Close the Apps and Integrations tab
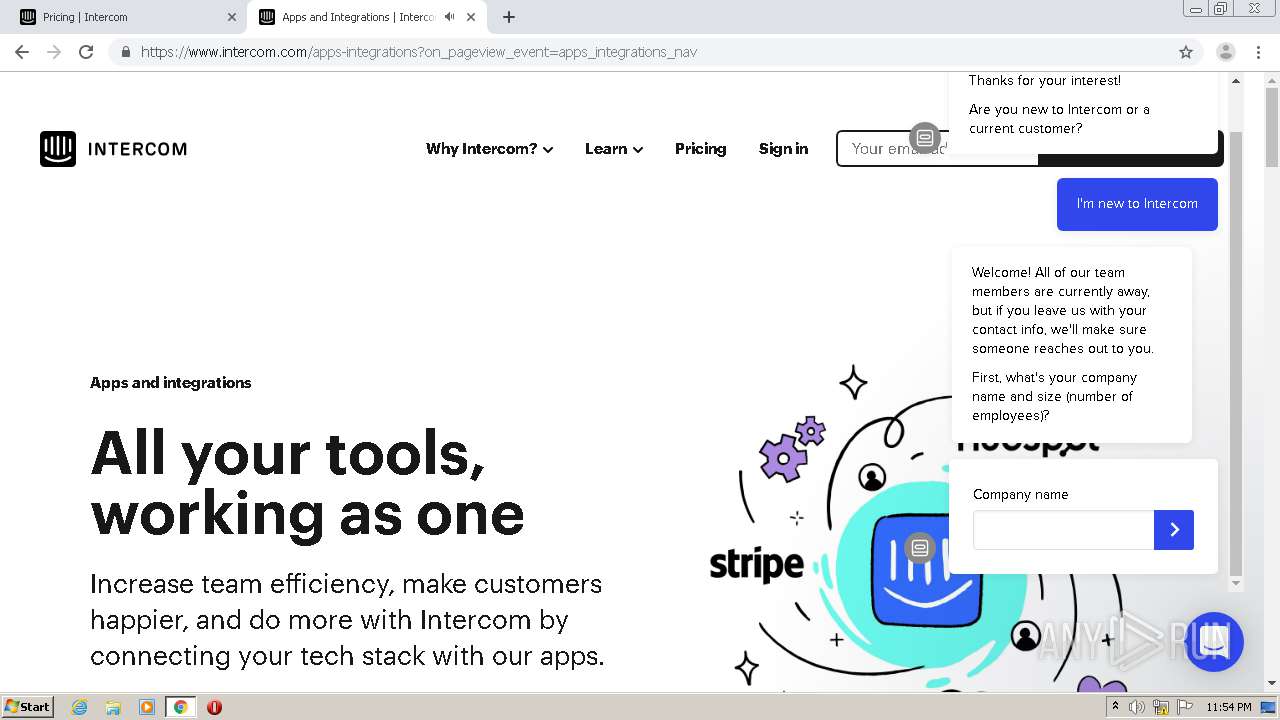1280x720 pixels. tap(471, 17)
